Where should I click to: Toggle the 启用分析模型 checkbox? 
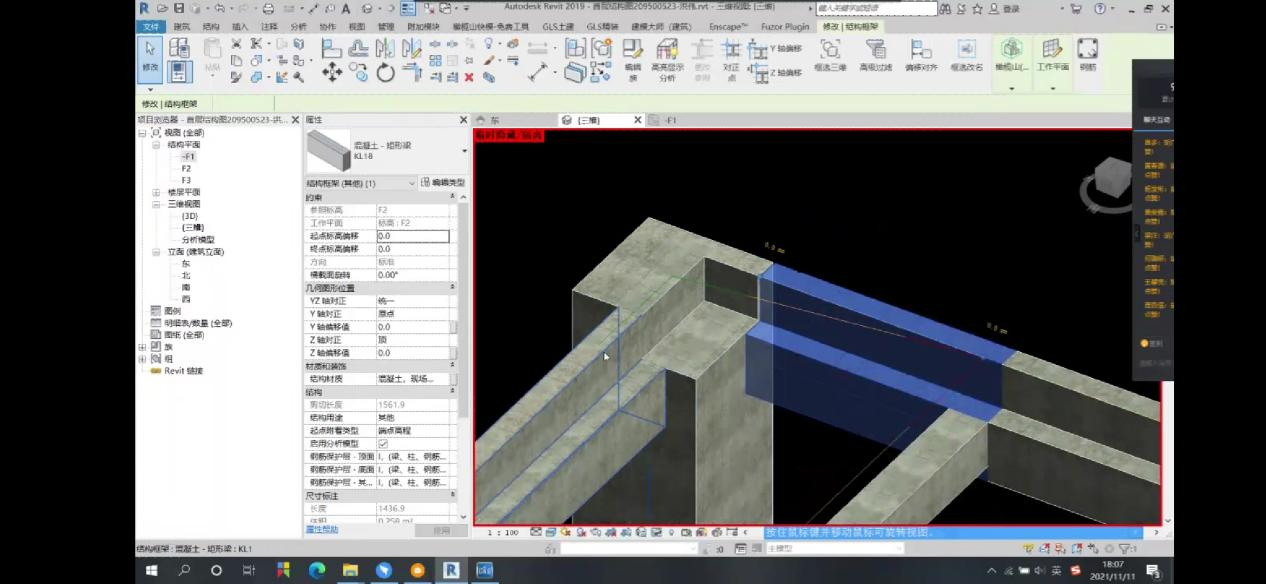click(x=383, y=443)
